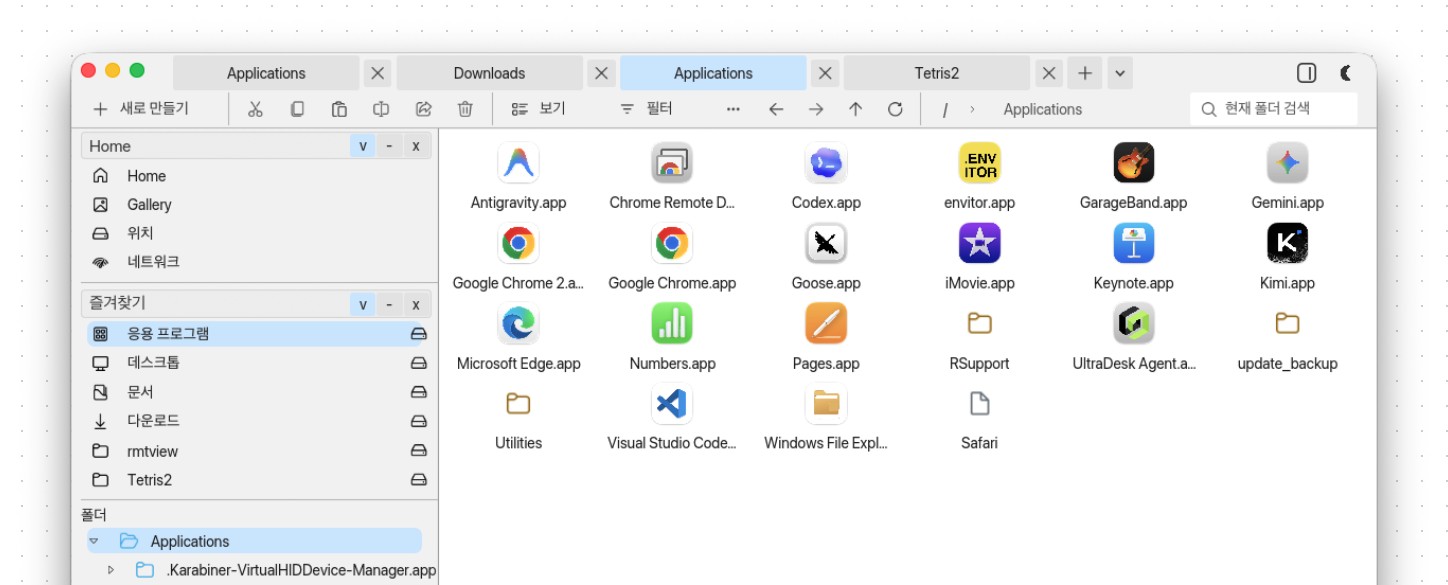The image size is (1448, 585).
Task: Switch to the Downloads tab
Action: coord(489,73)
